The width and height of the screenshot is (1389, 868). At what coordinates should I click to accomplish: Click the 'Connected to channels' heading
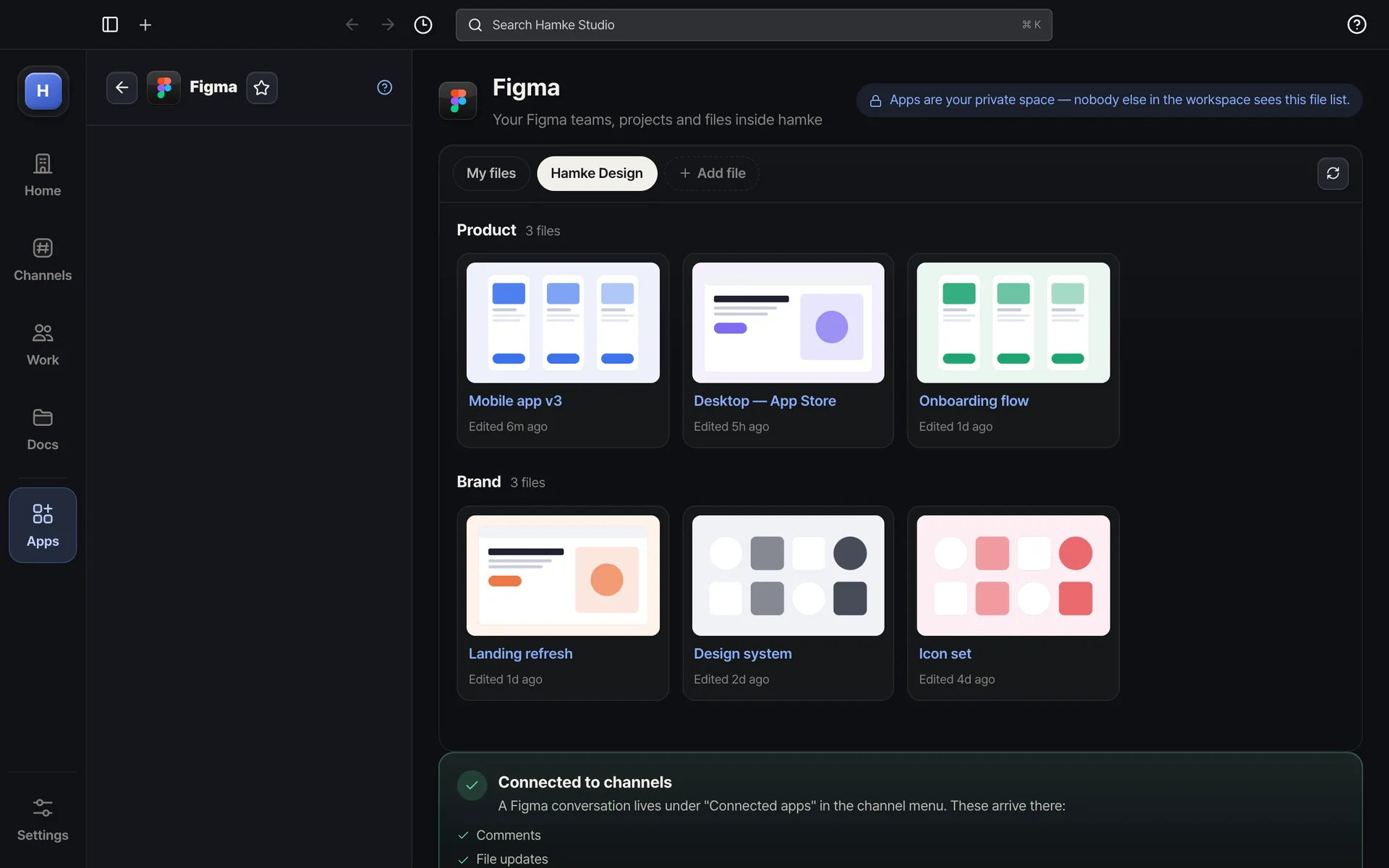pyautogui.click(x=585, y=782)
